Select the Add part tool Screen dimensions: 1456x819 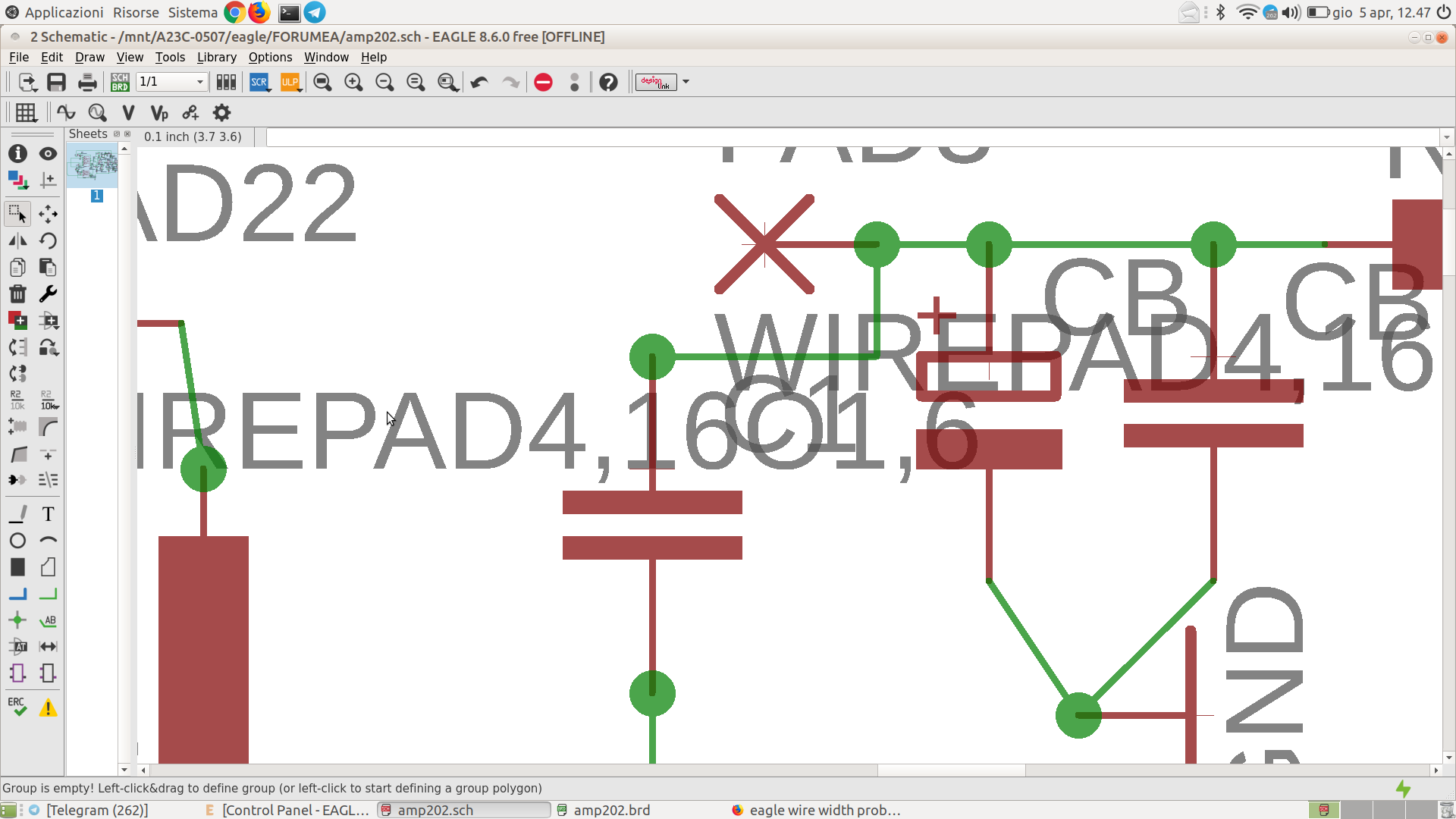click(17, 321)
